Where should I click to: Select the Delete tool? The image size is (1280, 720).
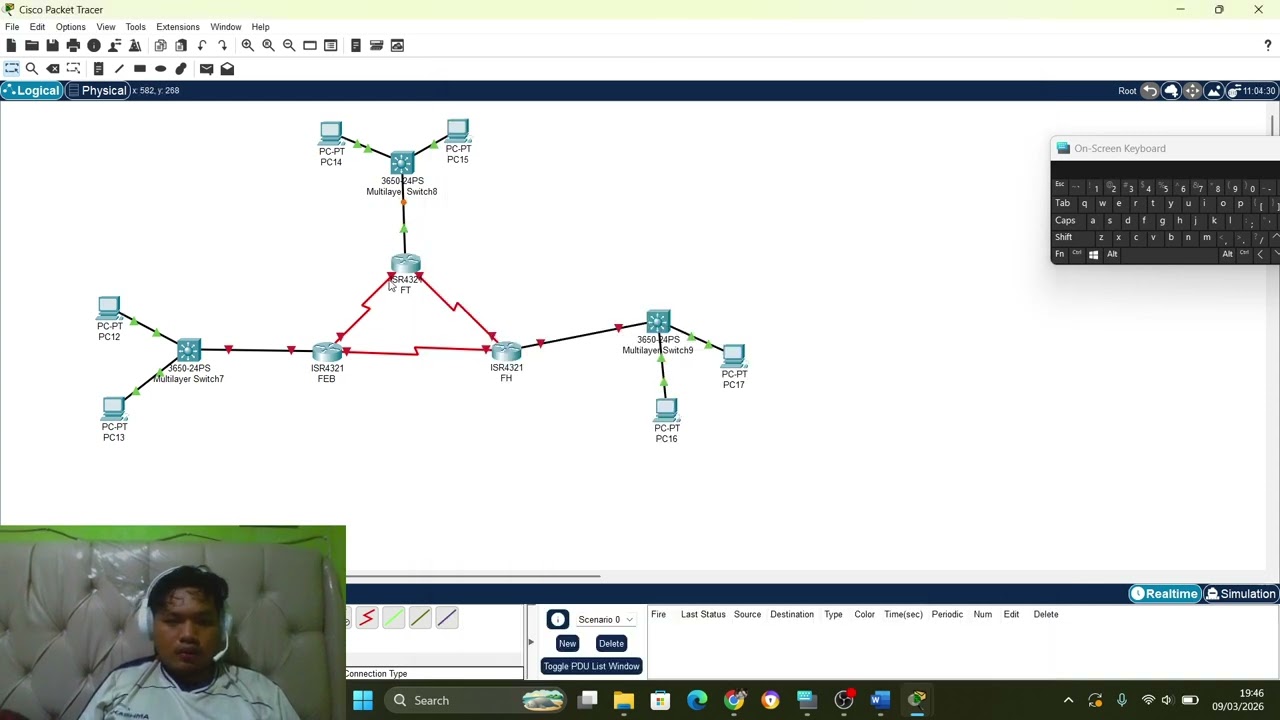[x=53, y=68]
